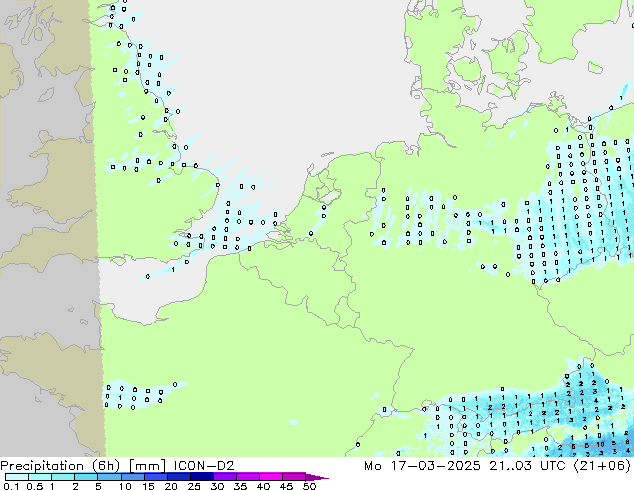
Task: Click the 5–10 mm legend color swatch
Action: click(109, 477)
